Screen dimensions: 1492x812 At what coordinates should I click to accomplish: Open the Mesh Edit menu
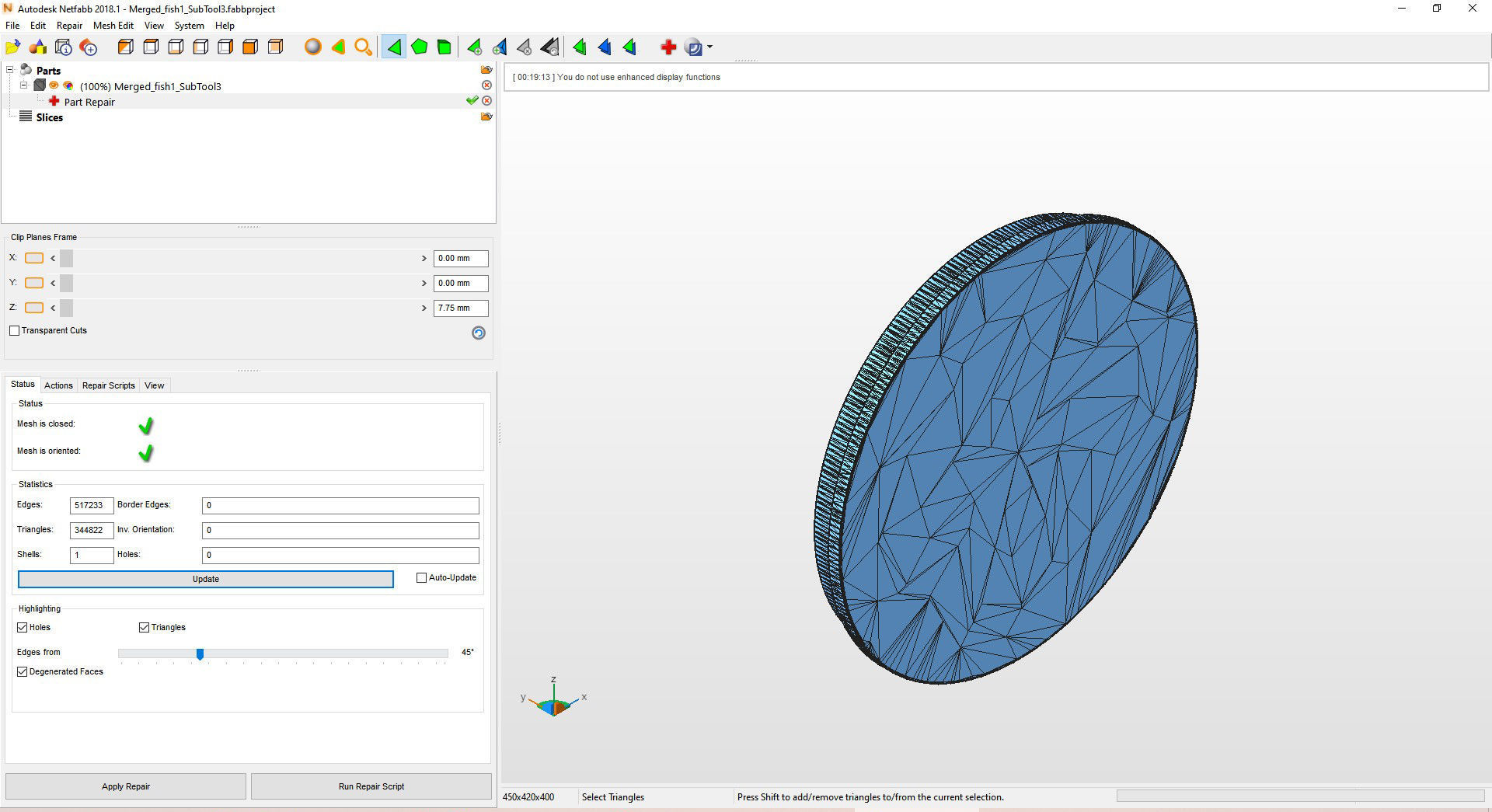click(113, 26)
